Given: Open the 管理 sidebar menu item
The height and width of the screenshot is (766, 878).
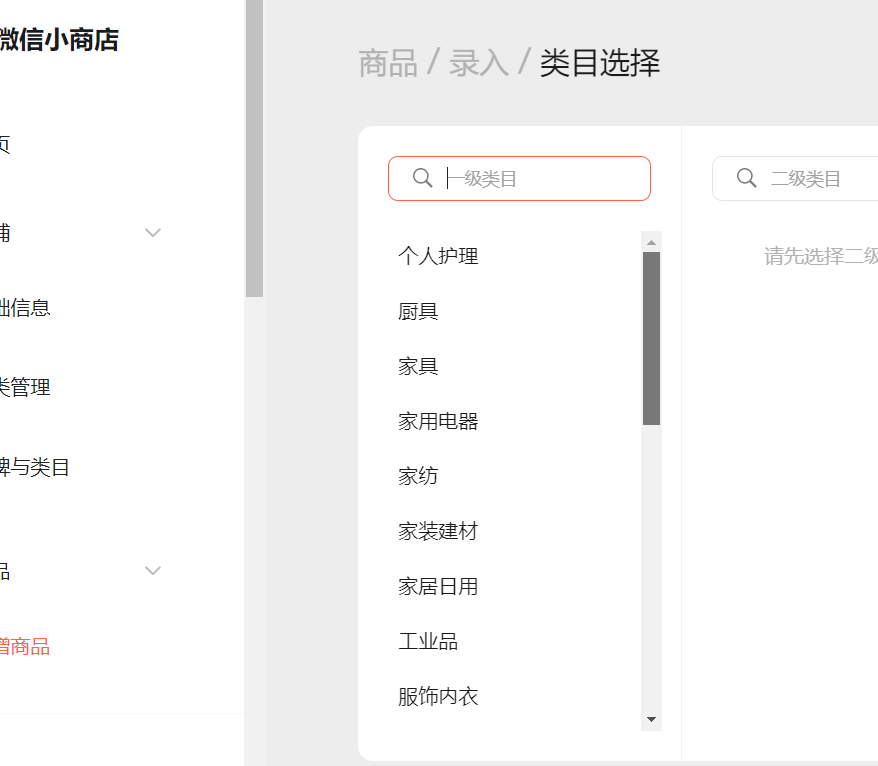Looking at the screenshot, I should (25, 387).
